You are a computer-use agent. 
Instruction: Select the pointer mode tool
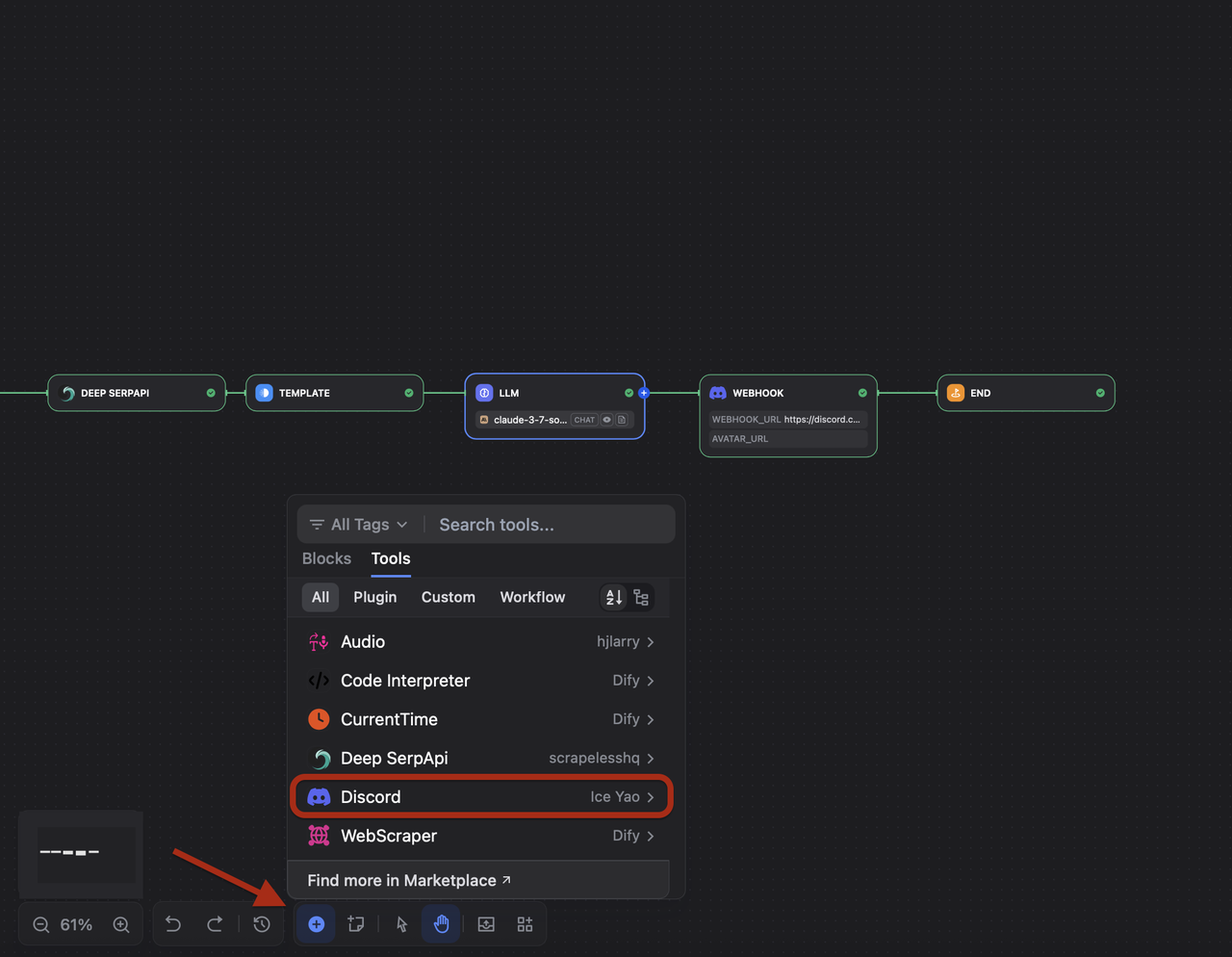[399, 923]
